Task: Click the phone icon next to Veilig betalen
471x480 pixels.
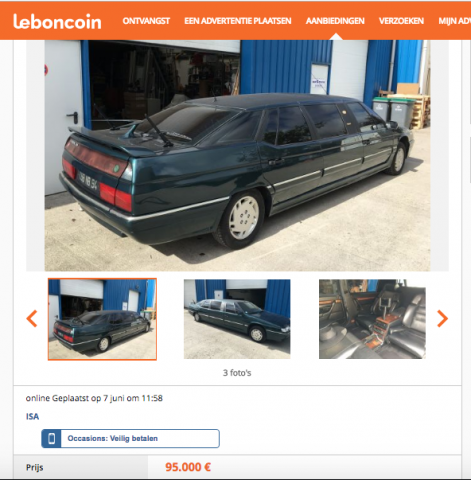Action: [51, 438]
